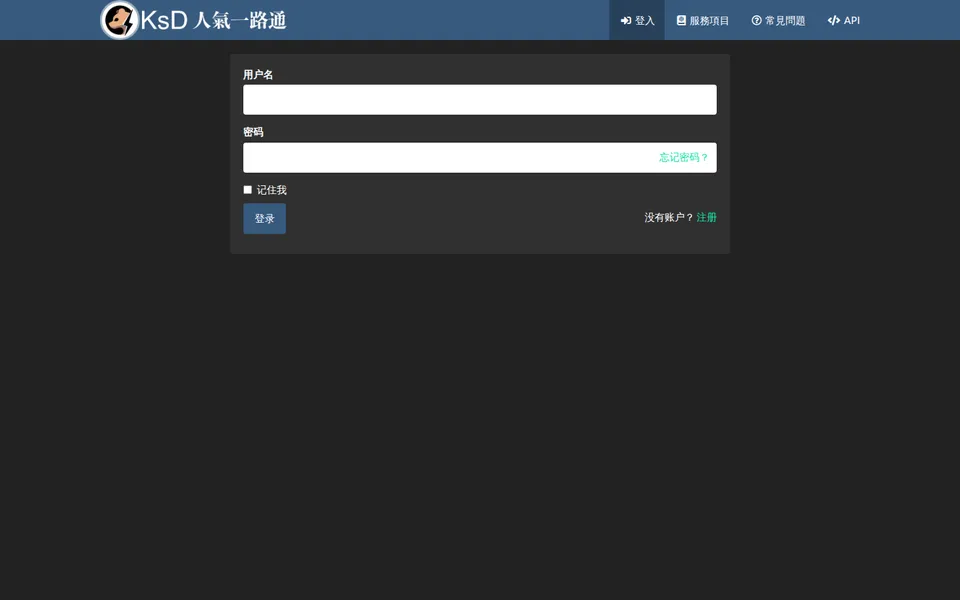Image resolution: width=960 pixels, height=600 pixels.
Task: Click the KsD 人氣一路通 site title
Action: click(x=213, y=20)
